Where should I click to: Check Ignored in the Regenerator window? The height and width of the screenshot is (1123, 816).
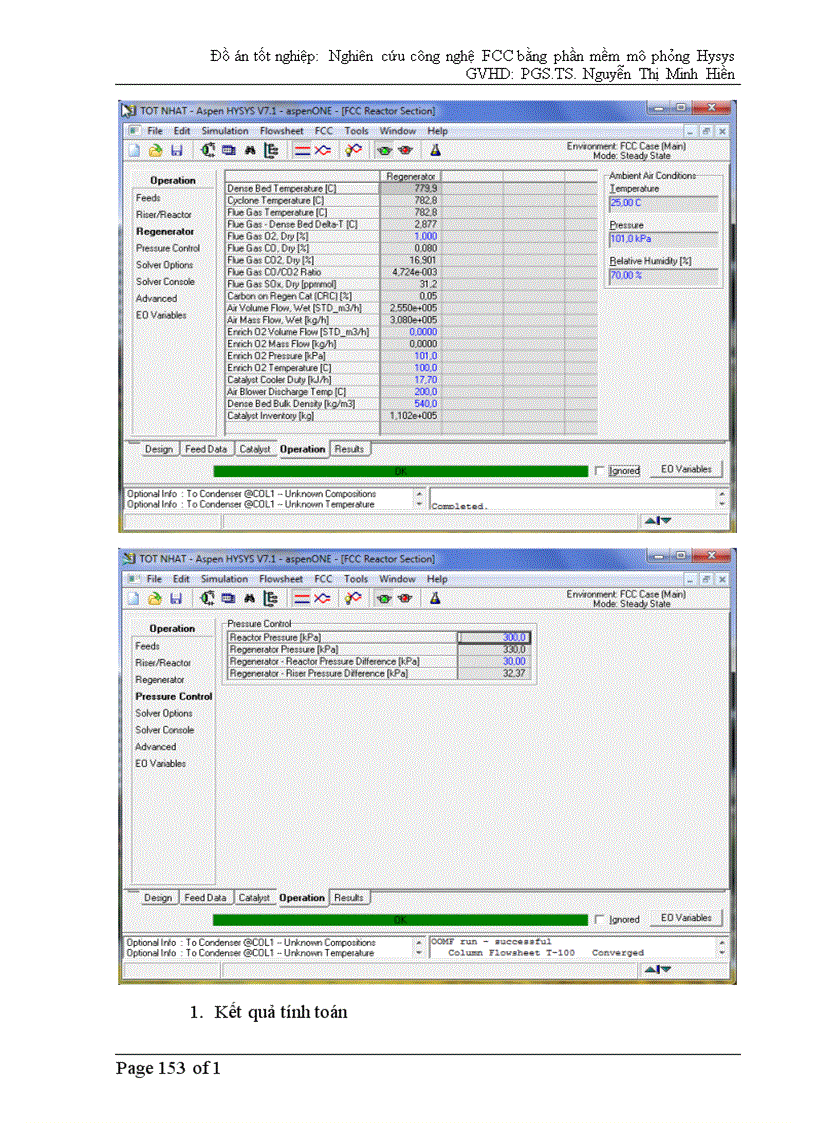[598, 469]
